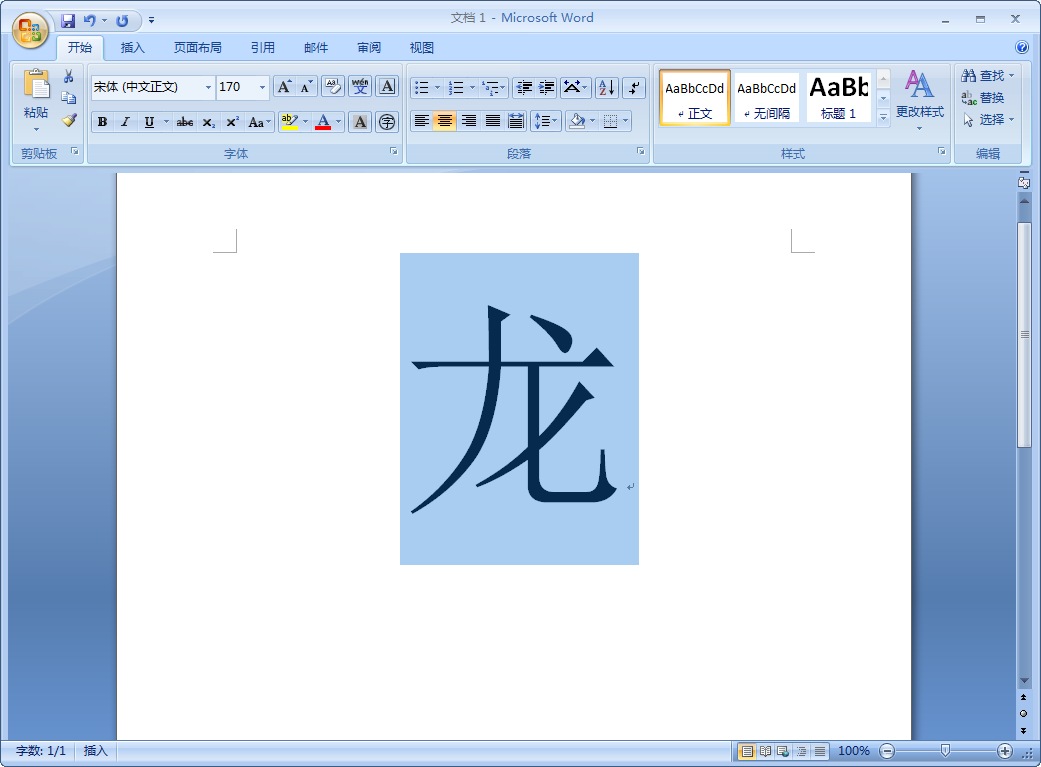
Task: Sort text A to Z
Action: pos(607,88)
